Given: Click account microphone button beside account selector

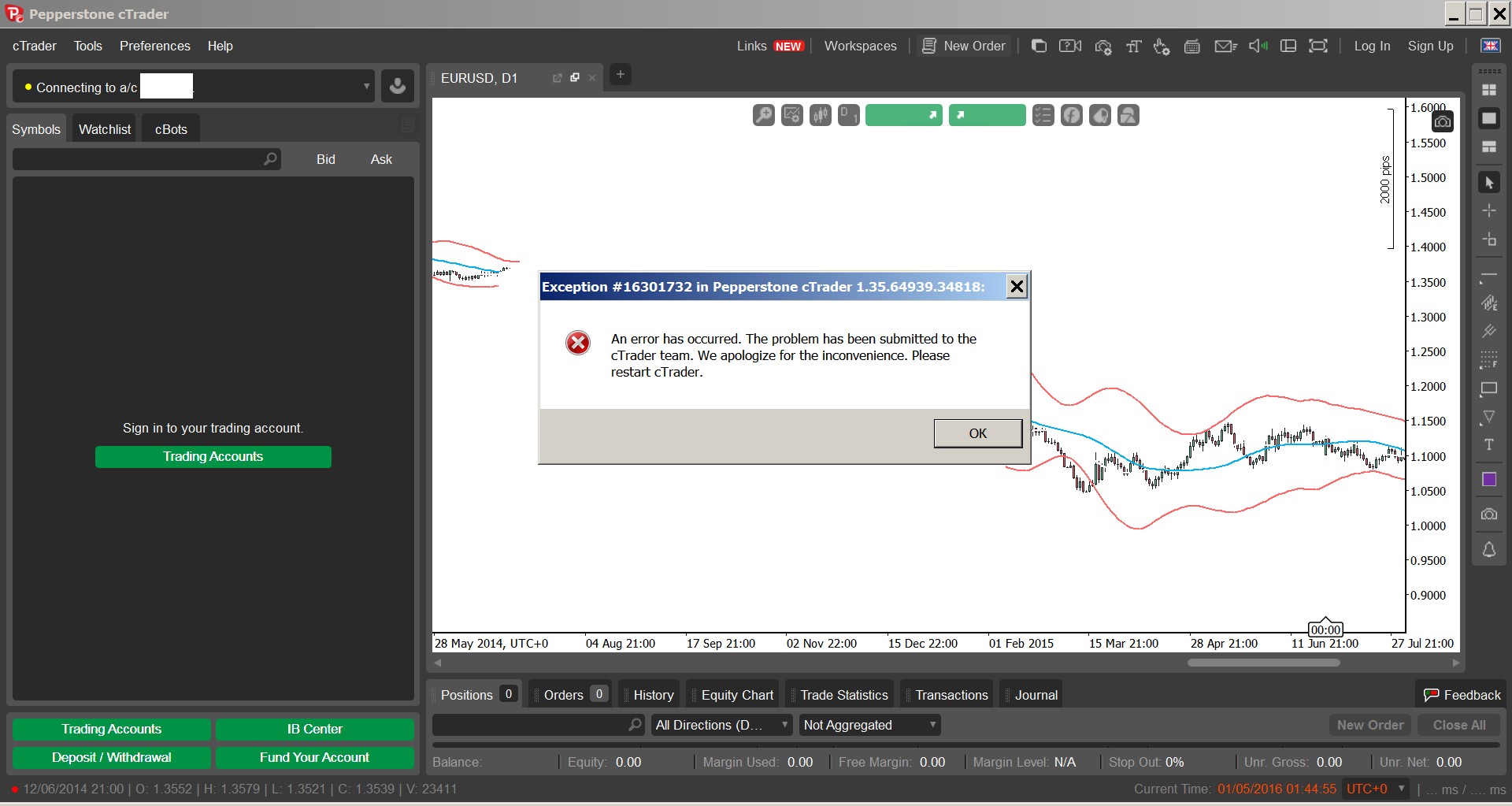Looking at the screenshot, I should [x=398, y=87].
